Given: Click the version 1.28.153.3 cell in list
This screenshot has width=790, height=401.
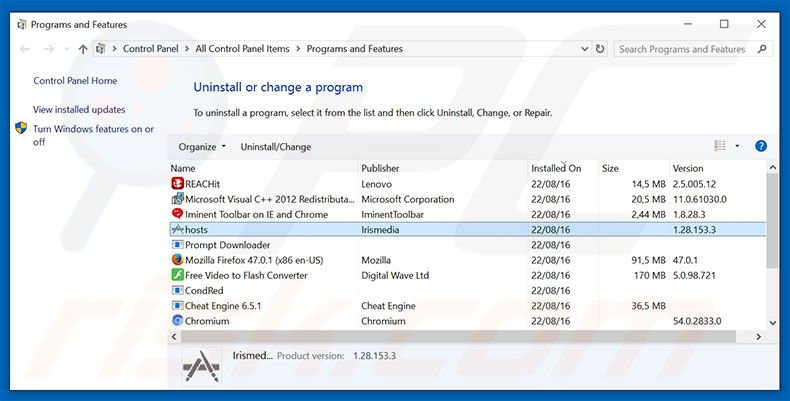Looking at the screenshot, I should coord(695,230).
